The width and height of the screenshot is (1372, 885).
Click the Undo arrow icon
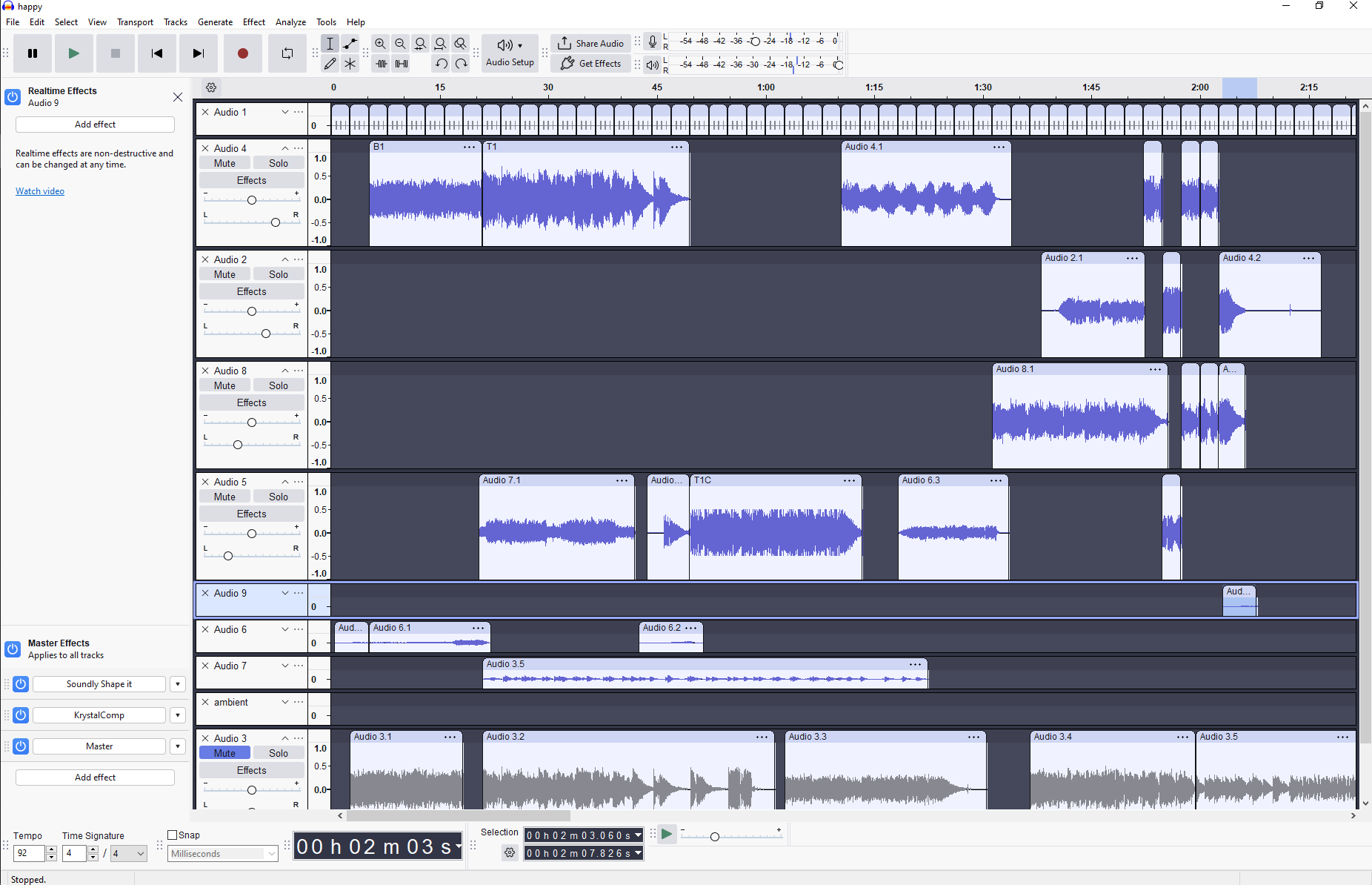441,64
